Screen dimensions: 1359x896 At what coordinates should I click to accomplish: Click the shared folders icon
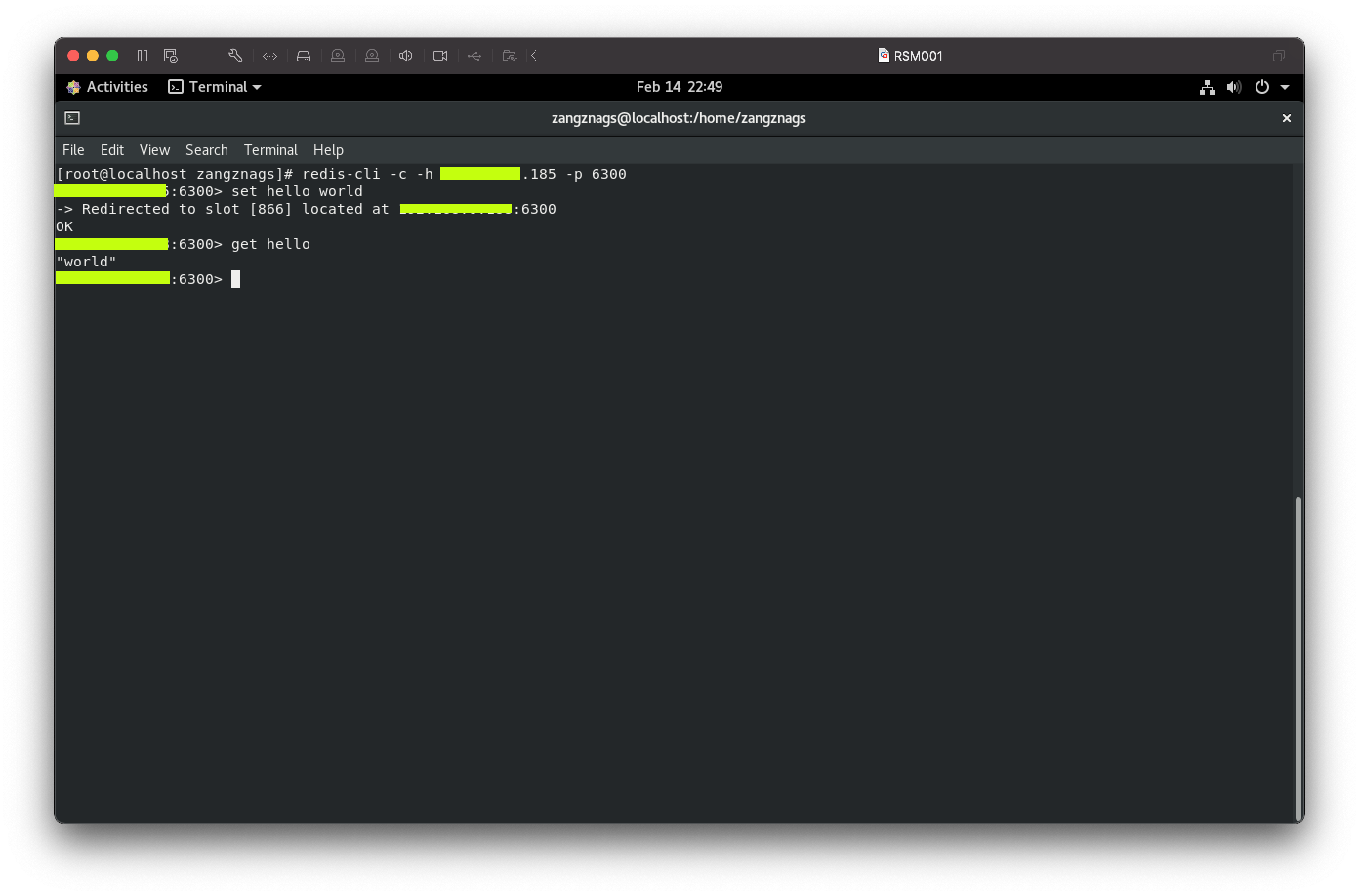509,56
